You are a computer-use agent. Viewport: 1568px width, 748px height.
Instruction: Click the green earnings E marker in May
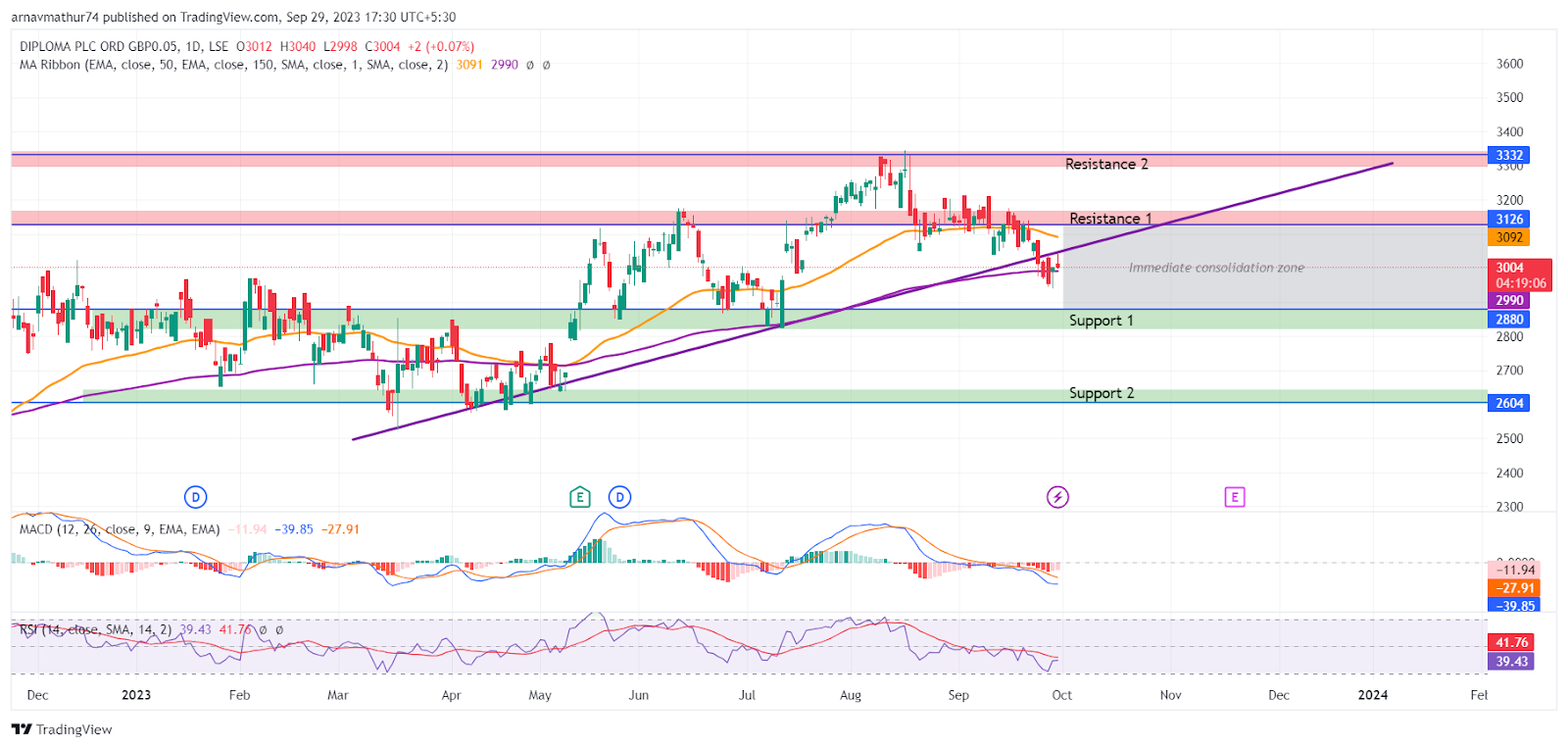(x=579, y=497)
